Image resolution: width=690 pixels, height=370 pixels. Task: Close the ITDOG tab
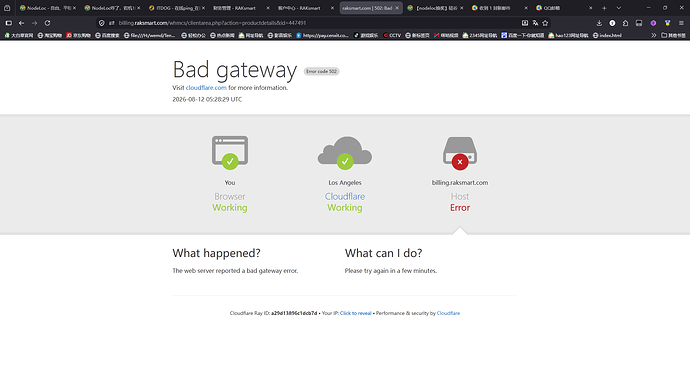click(203, 8)
